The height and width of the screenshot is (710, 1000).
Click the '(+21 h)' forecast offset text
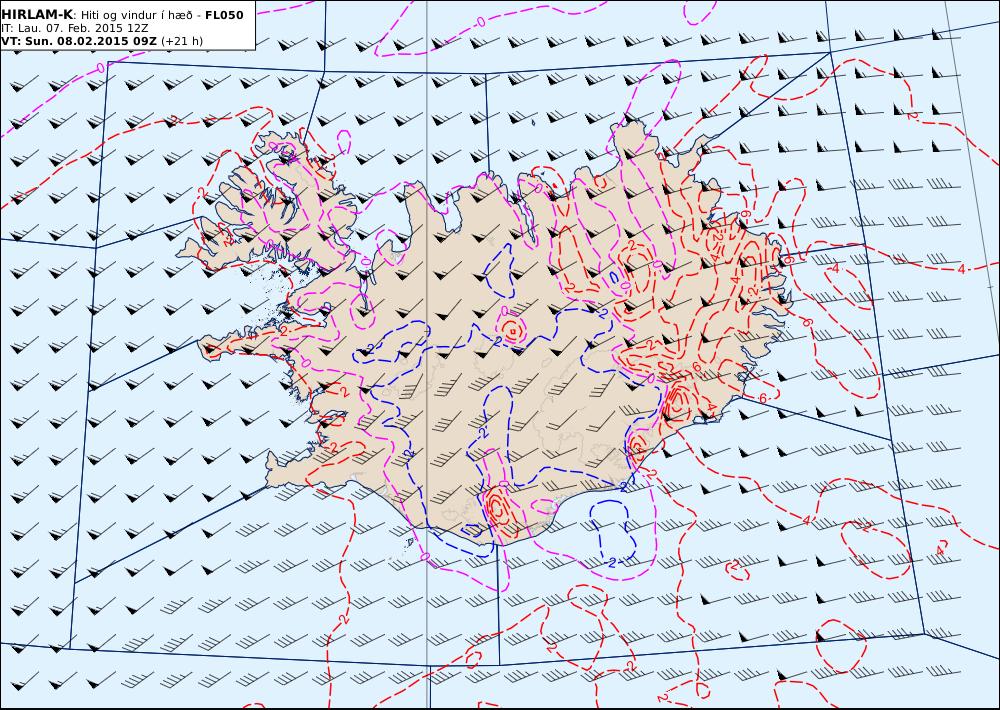tap(182, 41)
